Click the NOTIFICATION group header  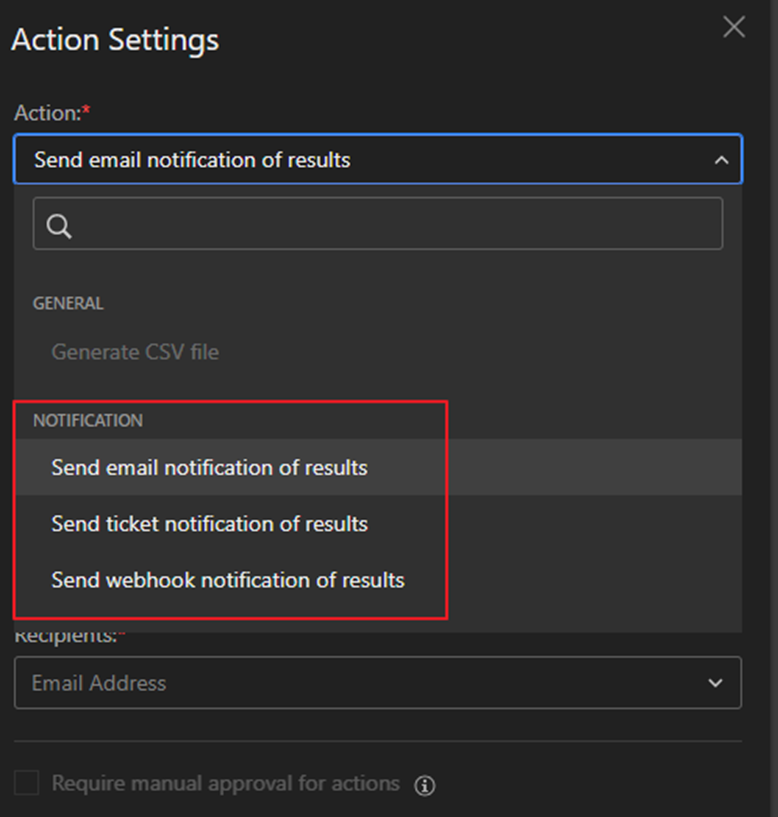88,420
